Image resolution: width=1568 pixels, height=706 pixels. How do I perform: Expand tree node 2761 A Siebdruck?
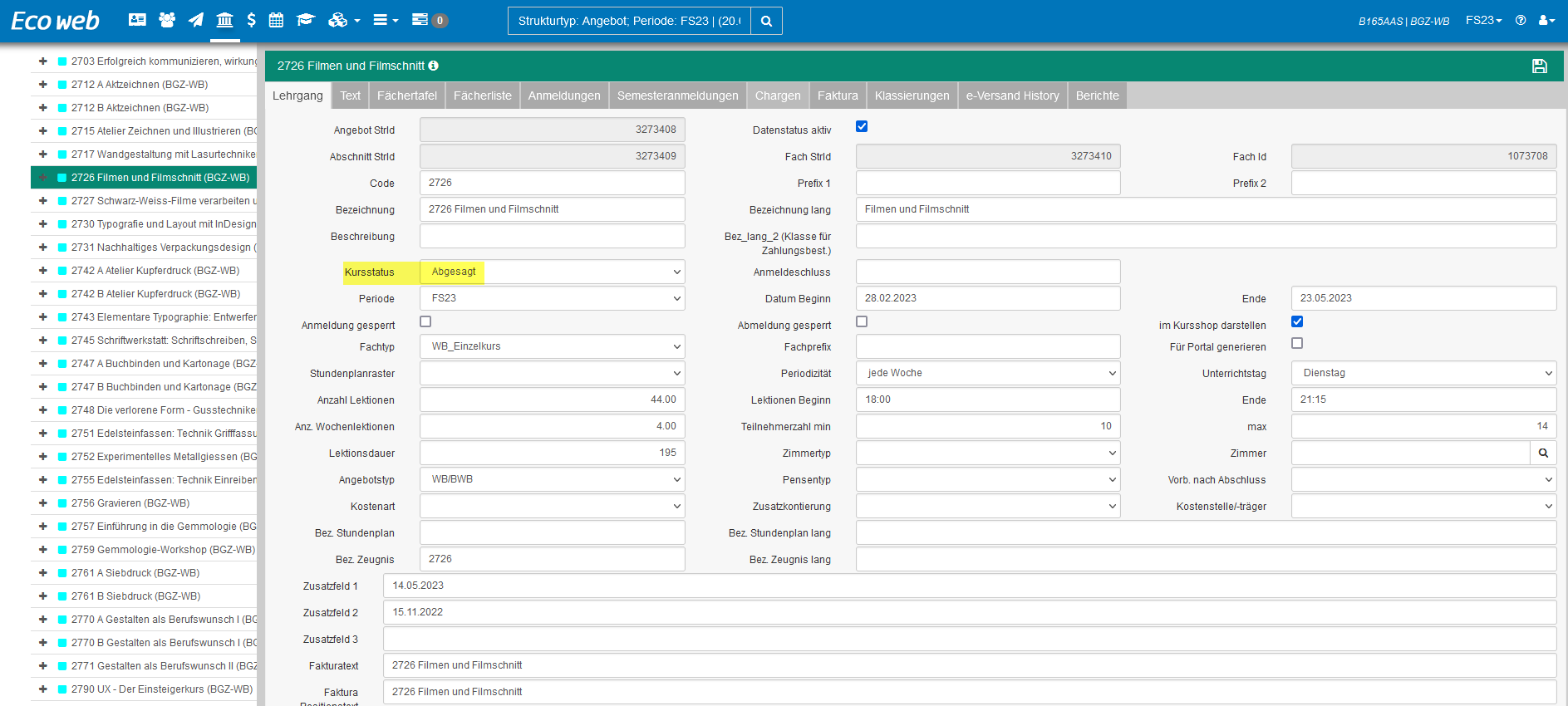point(42,573)
